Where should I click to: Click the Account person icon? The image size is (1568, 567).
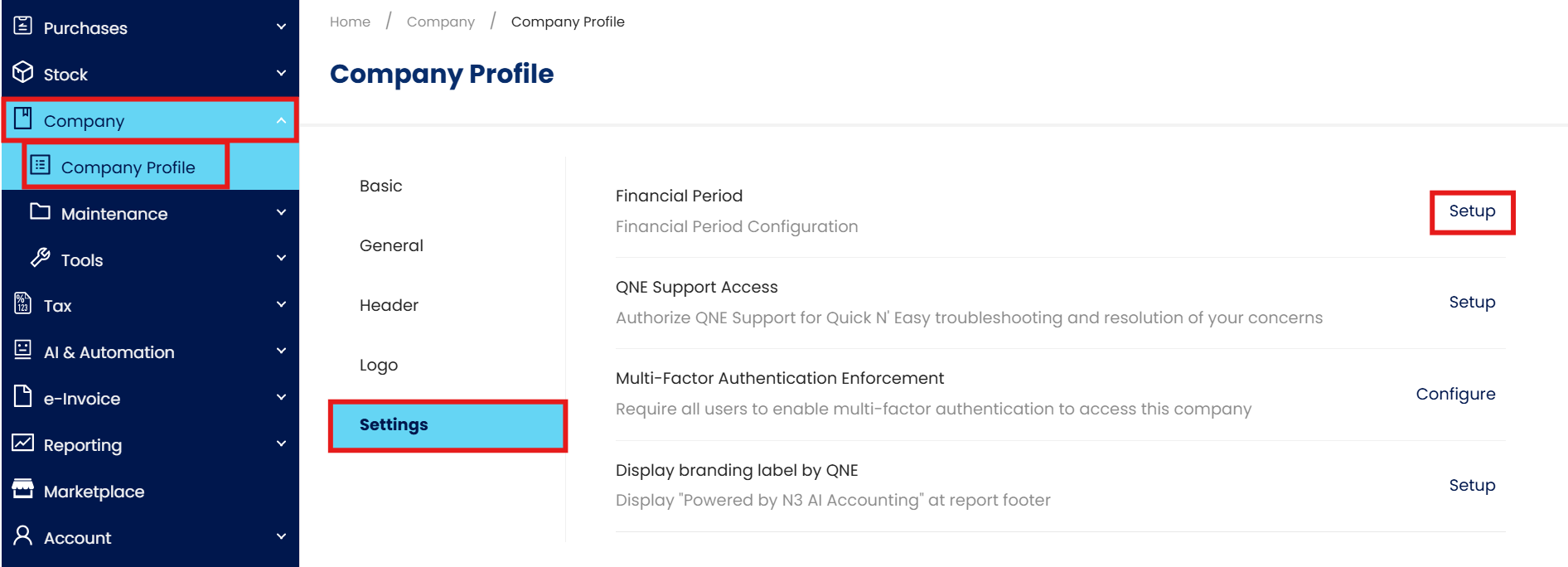23,536
